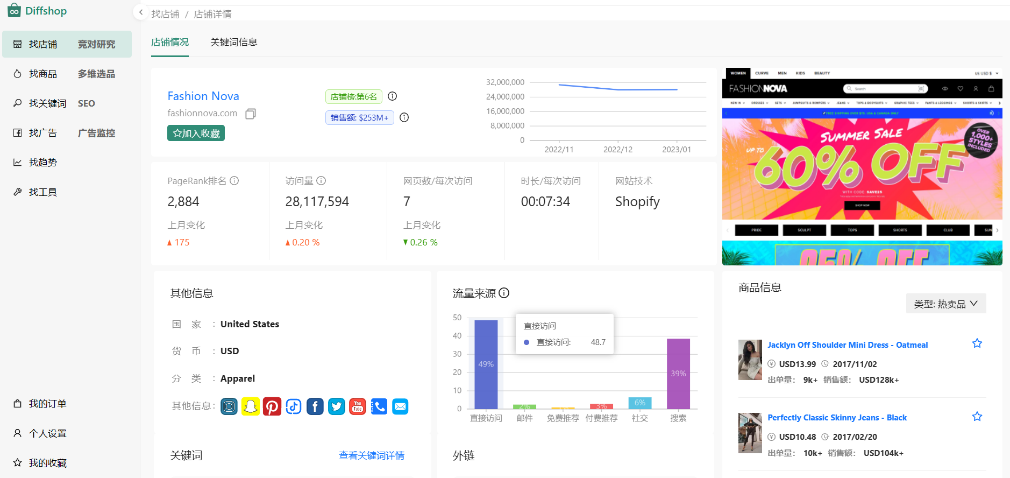Open 找商品 in the sidebar menu

(42, 74)
